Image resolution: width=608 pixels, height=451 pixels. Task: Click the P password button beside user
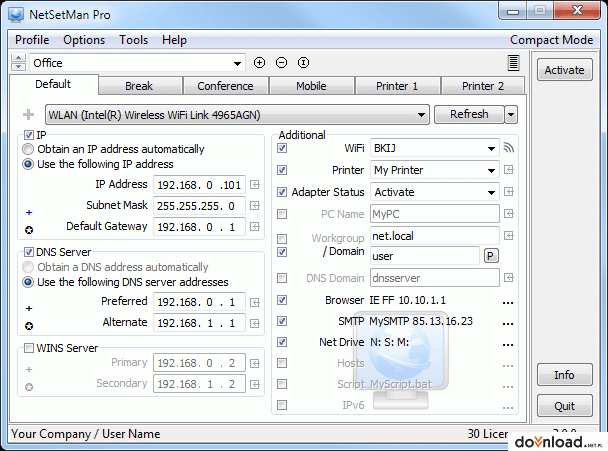point(491,256)
